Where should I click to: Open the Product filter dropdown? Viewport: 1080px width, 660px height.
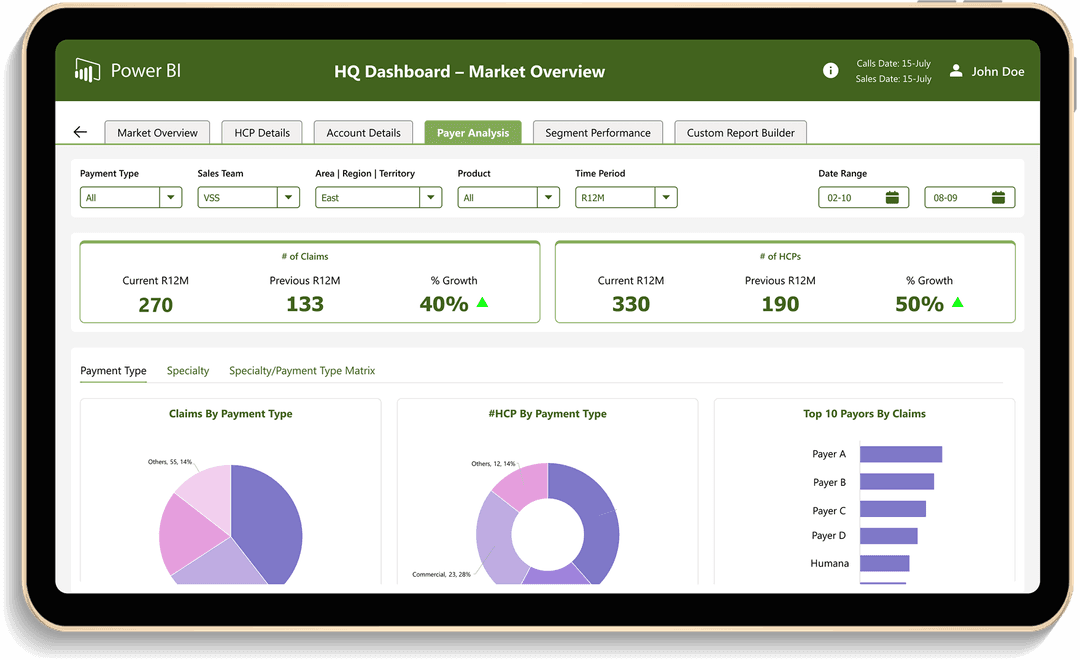click(548, 198)
